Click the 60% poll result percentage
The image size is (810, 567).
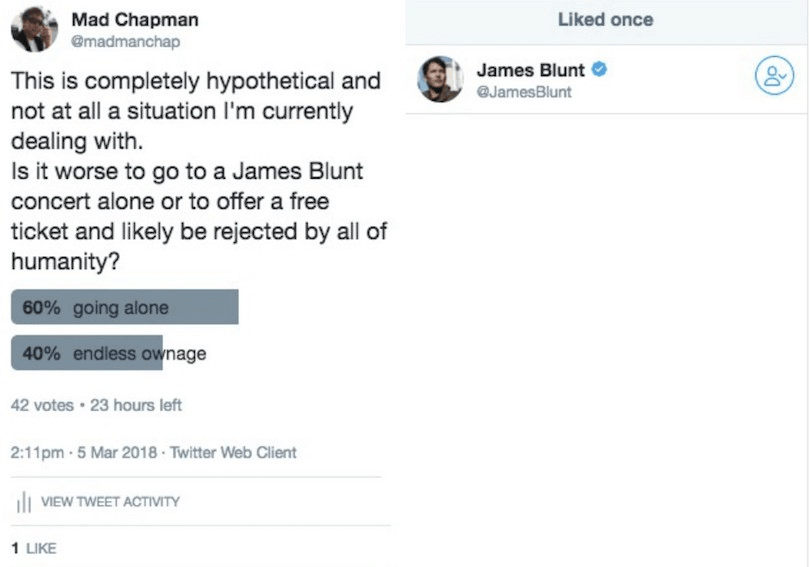42,308
